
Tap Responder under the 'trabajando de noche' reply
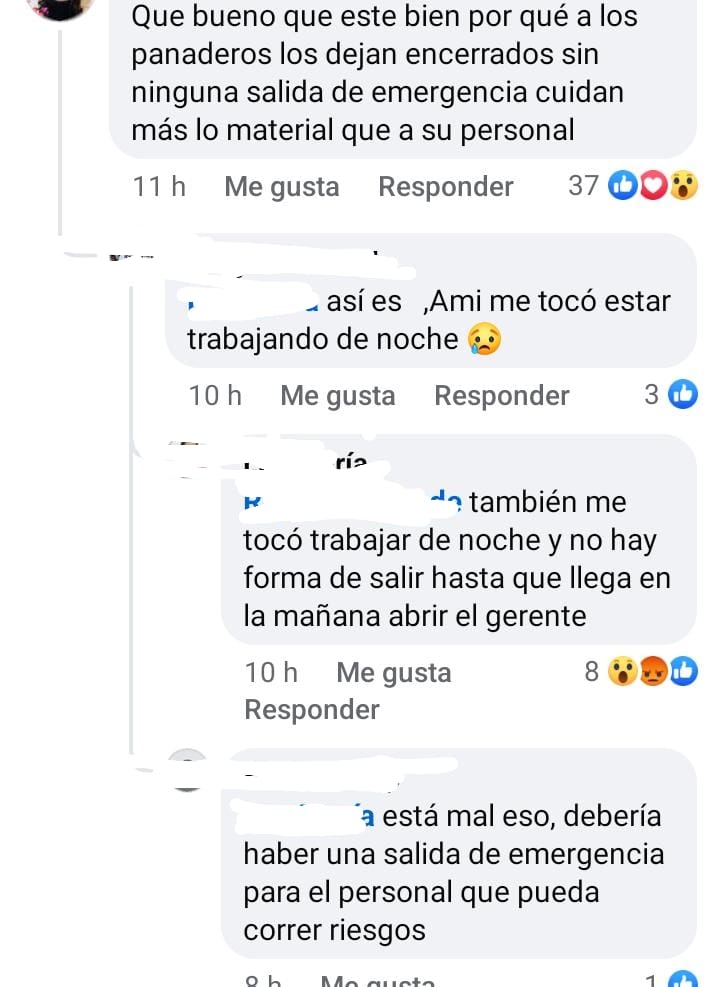click(502, 396)
